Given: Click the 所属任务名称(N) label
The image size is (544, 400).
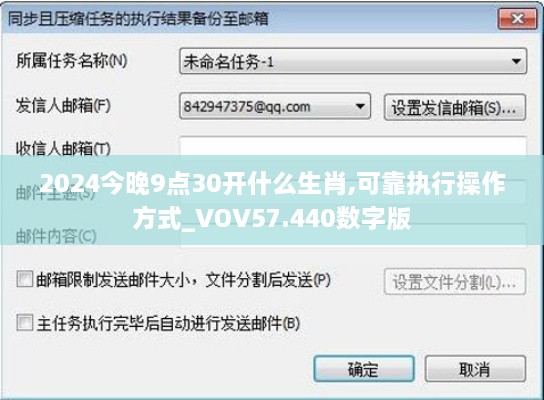Looking at the screenshot, I should 72,61.
